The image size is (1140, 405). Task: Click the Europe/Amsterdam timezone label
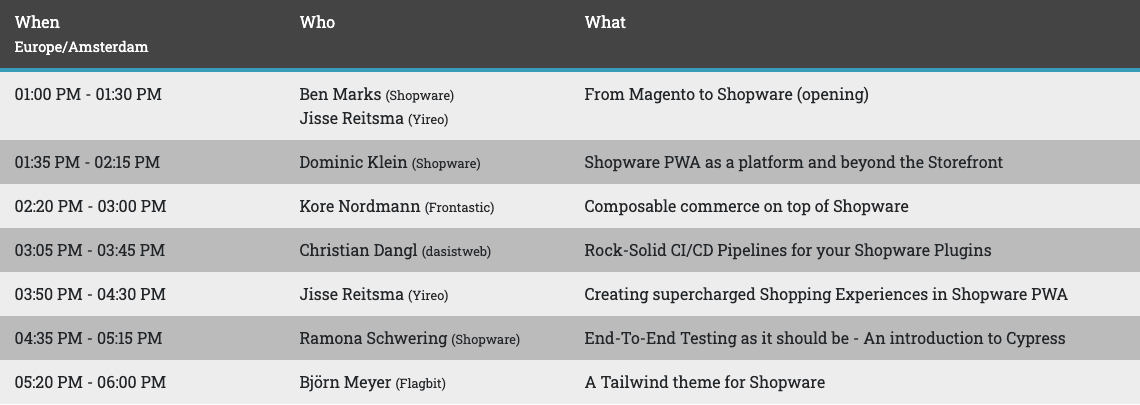pyautogui.click(x=81, y=47)
